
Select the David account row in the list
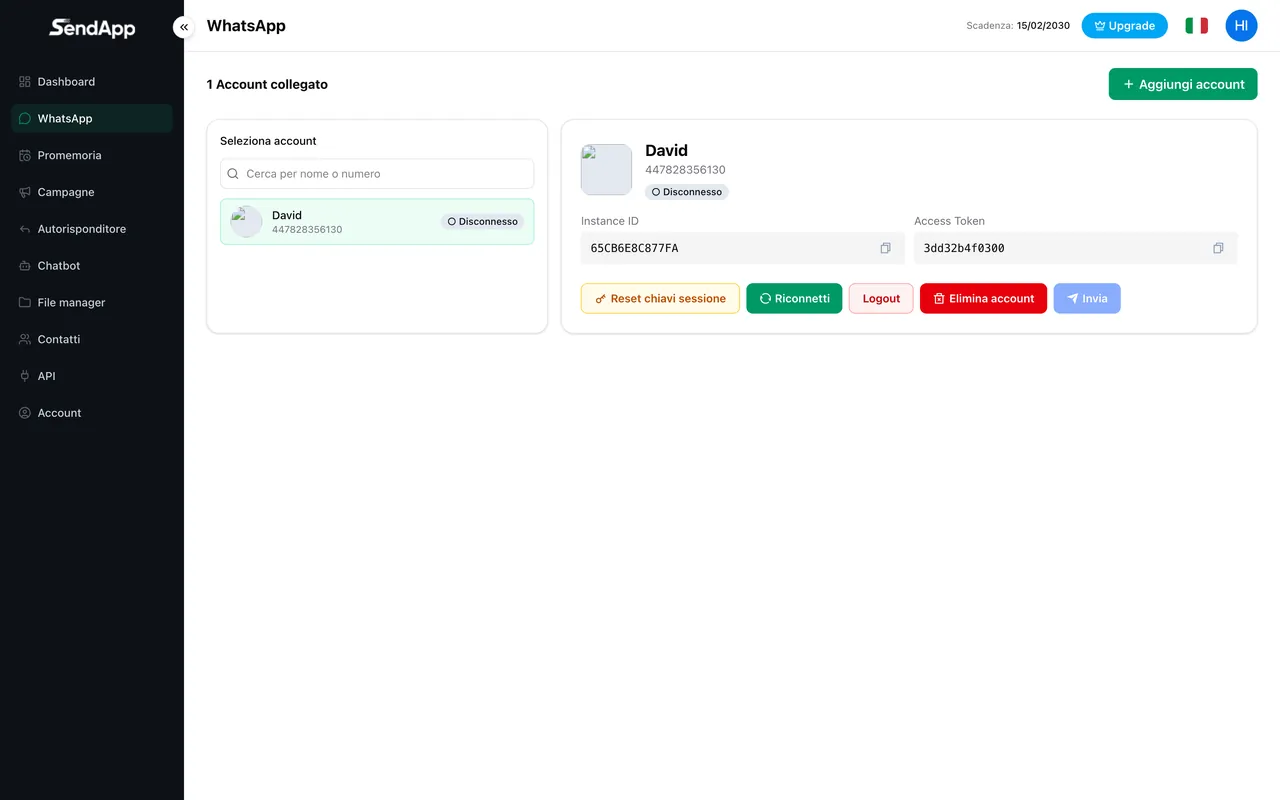point(377,222)
